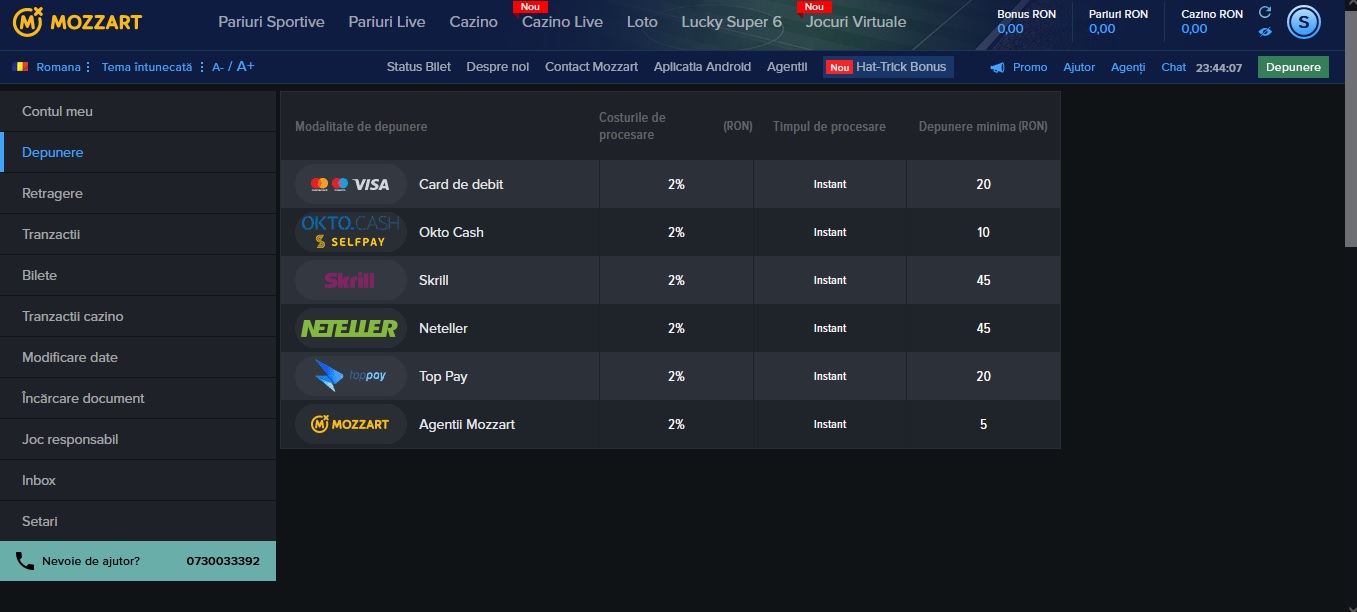This screenshot has height=612, width=1357.
Task: Select Retragere in sidebar
Action: pos(138,193)
